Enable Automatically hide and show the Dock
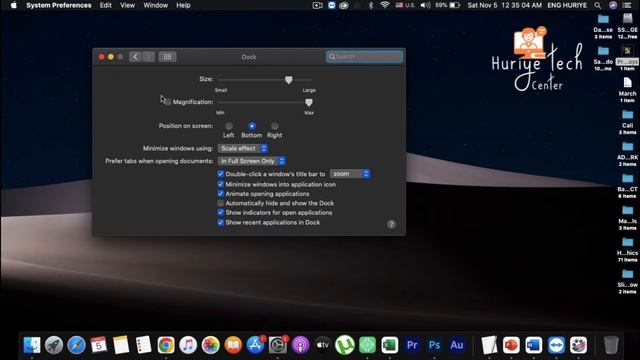This screenshot has height=360, width=640. [x=220, y=203]
